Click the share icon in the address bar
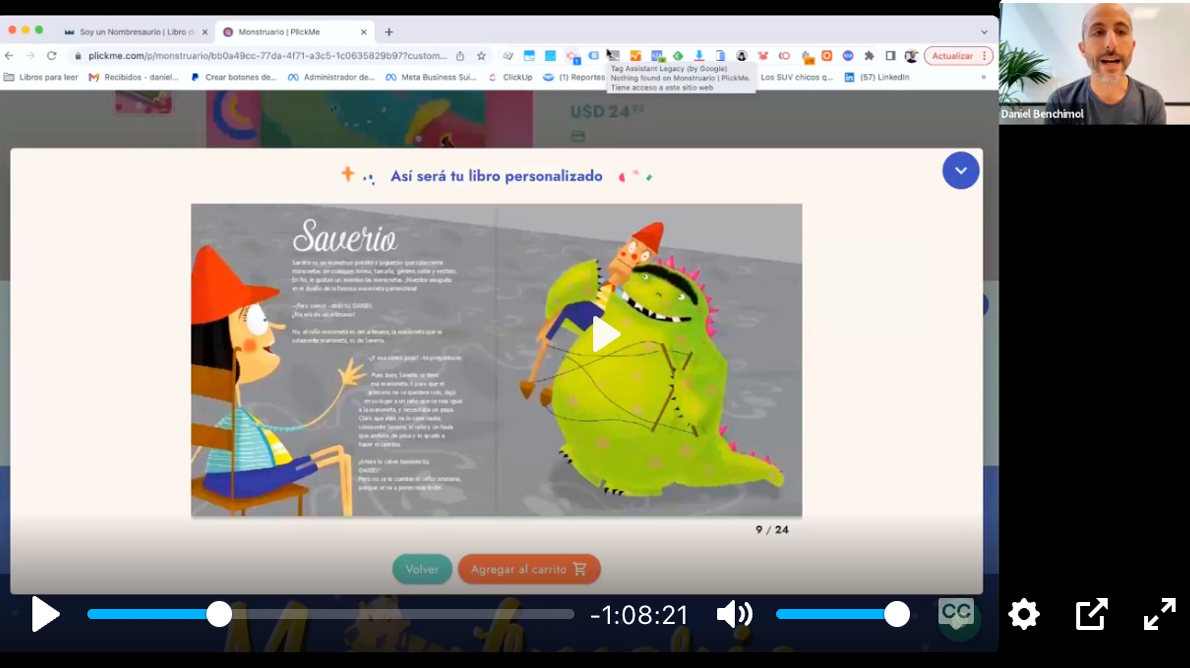The image size is (1190, 668). tap(460, 55)
